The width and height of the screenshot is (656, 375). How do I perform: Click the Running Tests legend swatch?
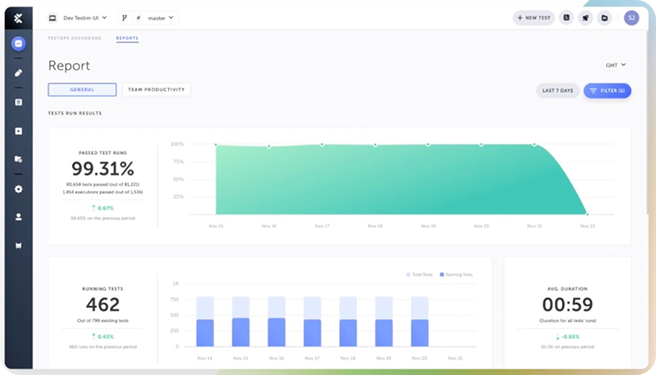tap(442, 275)
